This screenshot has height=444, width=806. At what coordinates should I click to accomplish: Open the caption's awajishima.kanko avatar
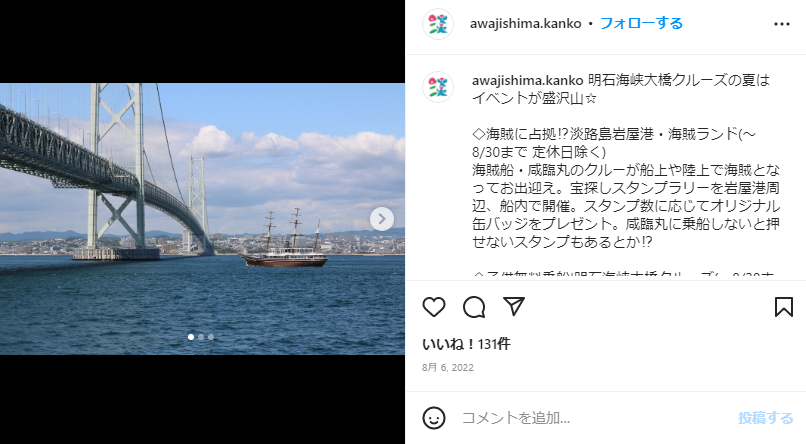[438, 87]
